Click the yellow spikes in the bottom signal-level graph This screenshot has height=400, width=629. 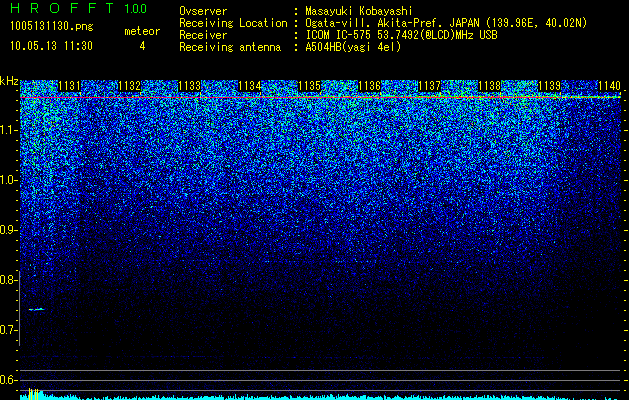point(34,394)
